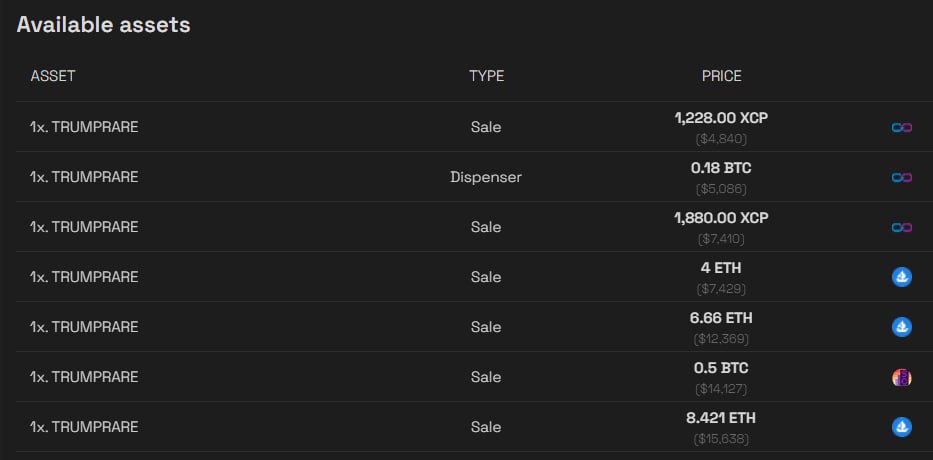Select TRUMPRARE asset priced 1,228.00 XCP
Screen dimensions: 933x460
84,127
